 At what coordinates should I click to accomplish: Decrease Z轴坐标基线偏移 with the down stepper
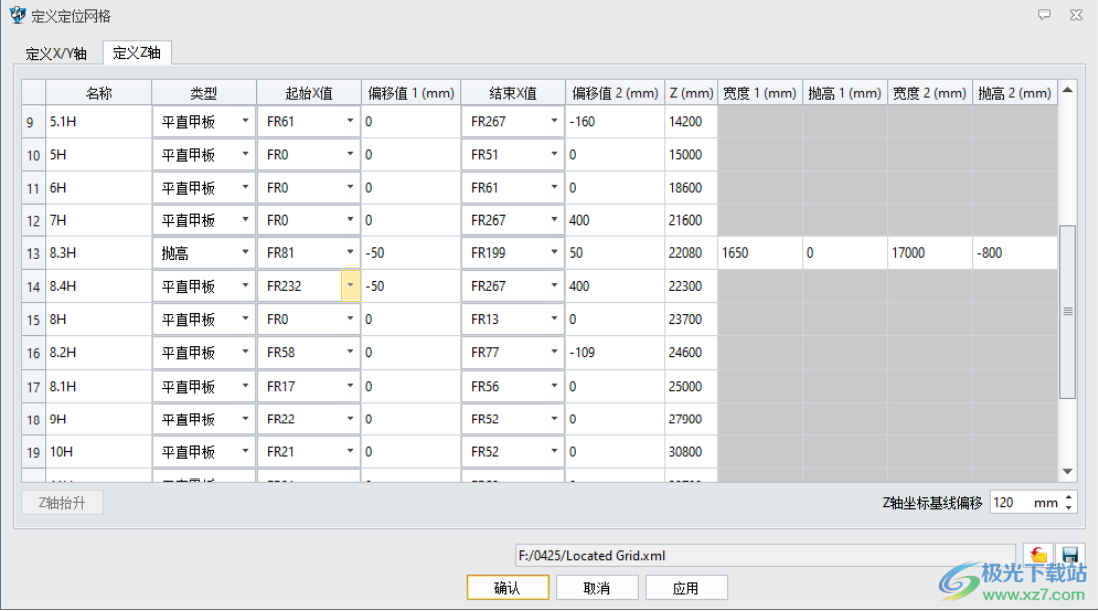pyautogui.click(x=1069, y=507)
